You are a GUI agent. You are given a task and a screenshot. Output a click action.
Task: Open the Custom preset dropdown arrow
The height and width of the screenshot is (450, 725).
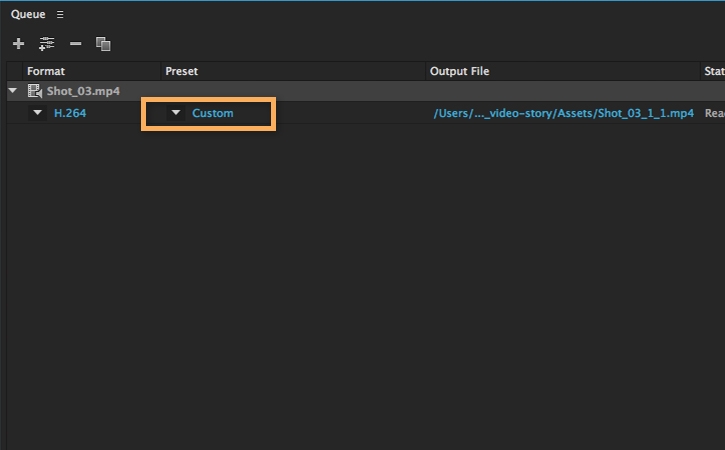pyautogui.click(x=176, y=113)
